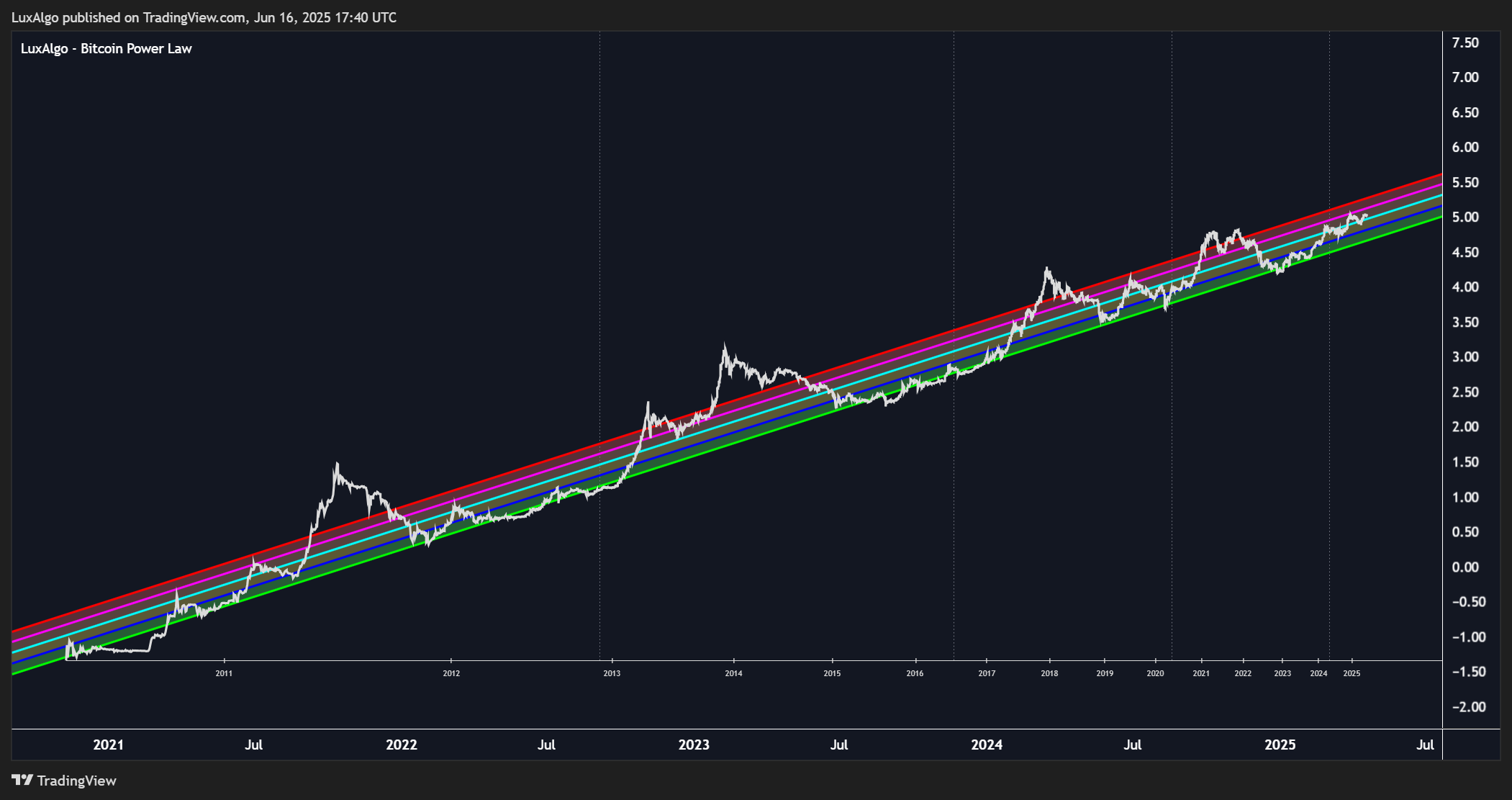Click the 5.50 price axis label
Viewport: 1512px width, 800px height.
[x=1465, y=182]
